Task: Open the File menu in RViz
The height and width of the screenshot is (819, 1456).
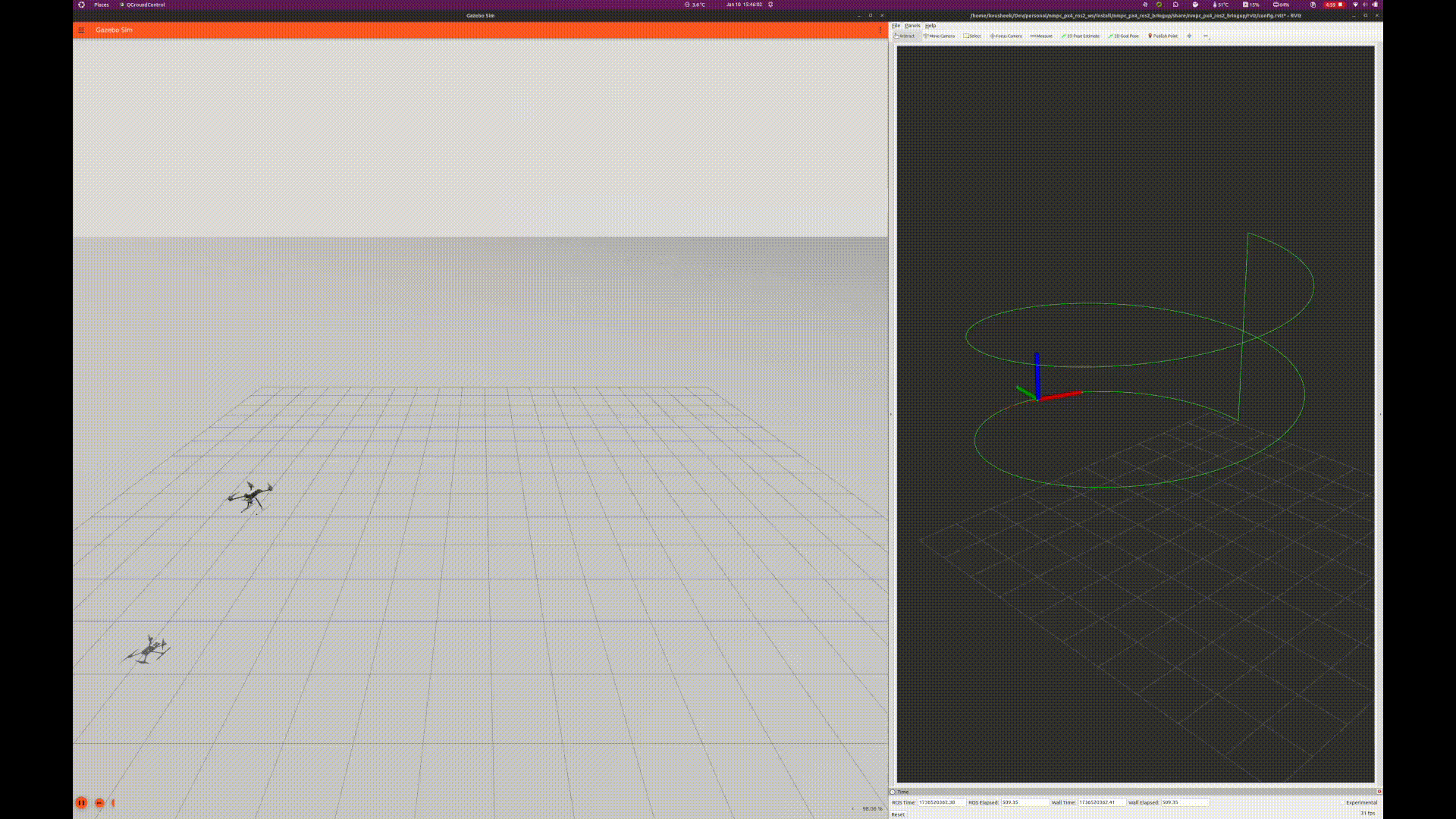Action: pyautogui.click(x=896, y=26)
